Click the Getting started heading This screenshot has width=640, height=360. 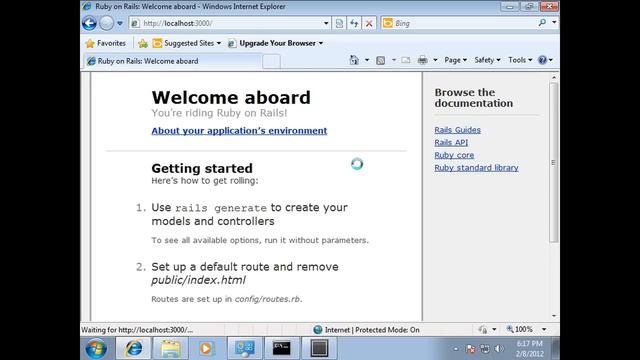click(202, 168)
